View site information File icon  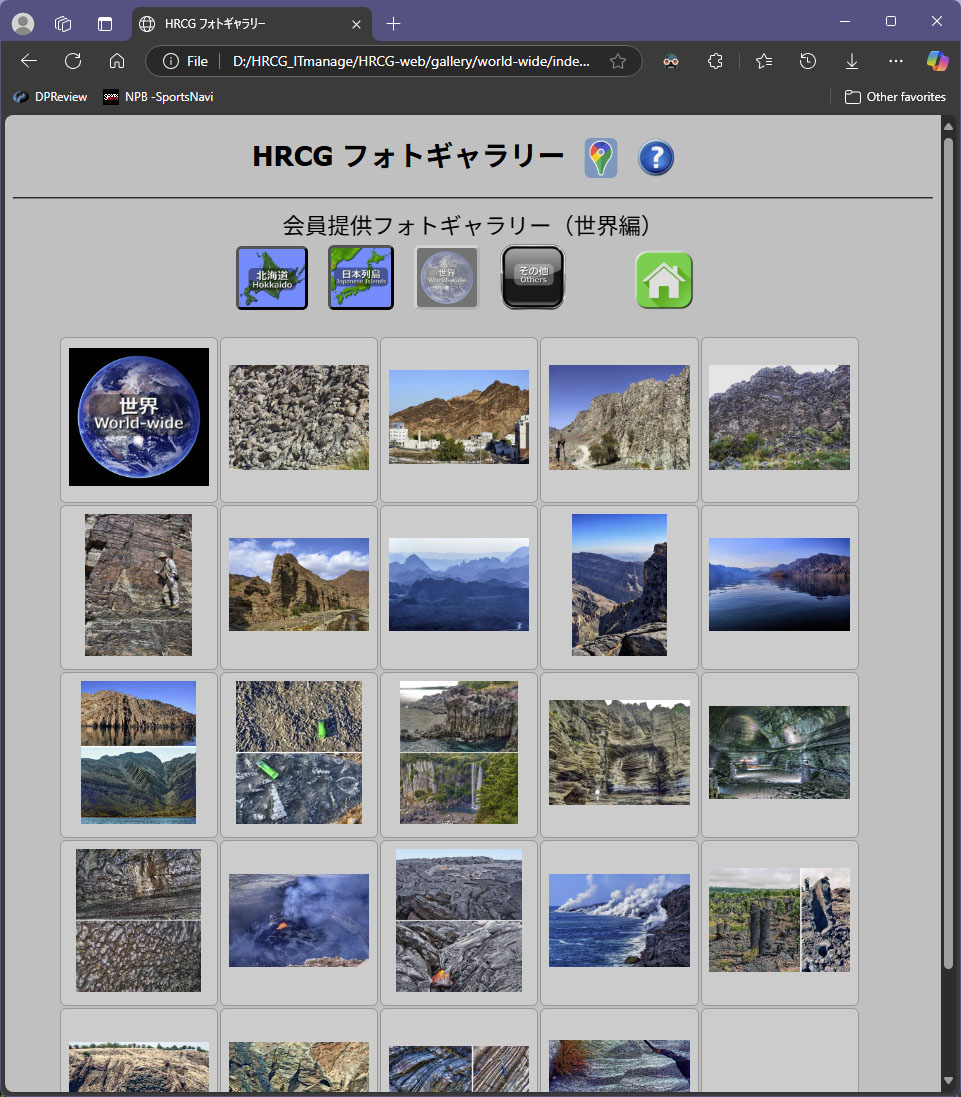[x=186, y=62]
